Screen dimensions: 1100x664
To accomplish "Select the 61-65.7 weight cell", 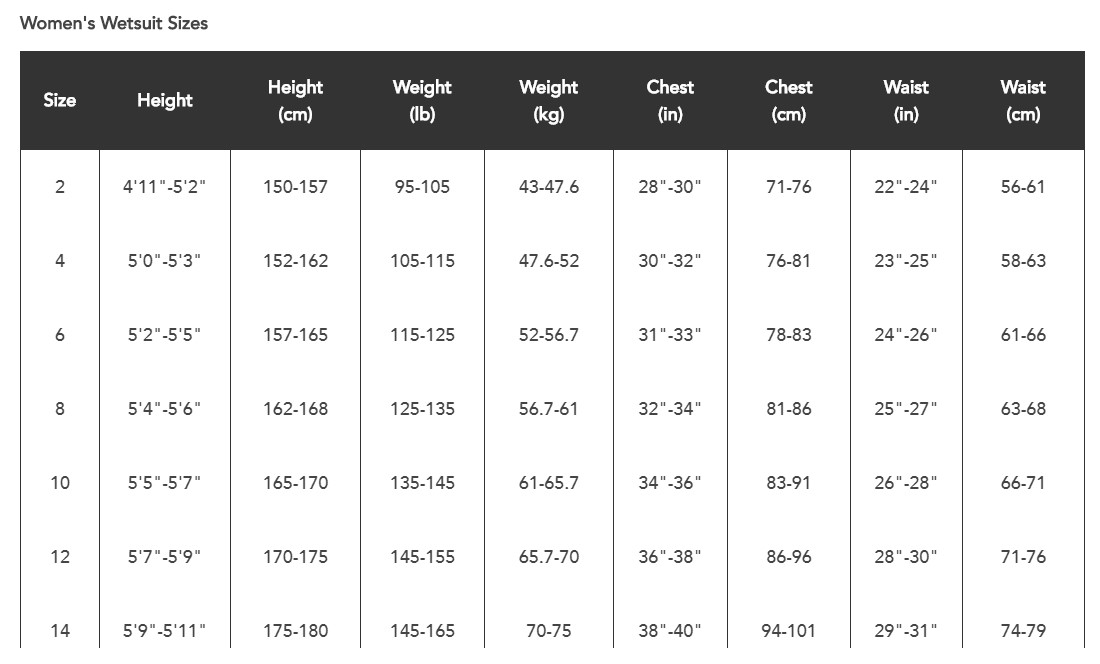I will pos(549,483).
